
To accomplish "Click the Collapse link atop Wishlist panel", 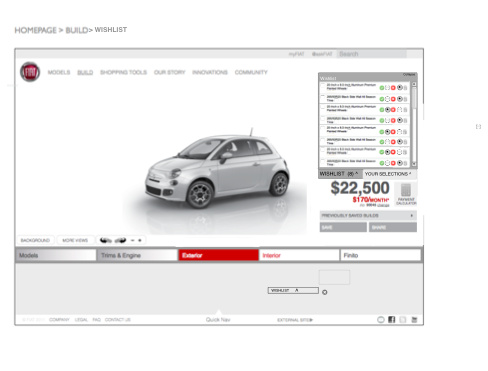I will click(x=409, y=74).
